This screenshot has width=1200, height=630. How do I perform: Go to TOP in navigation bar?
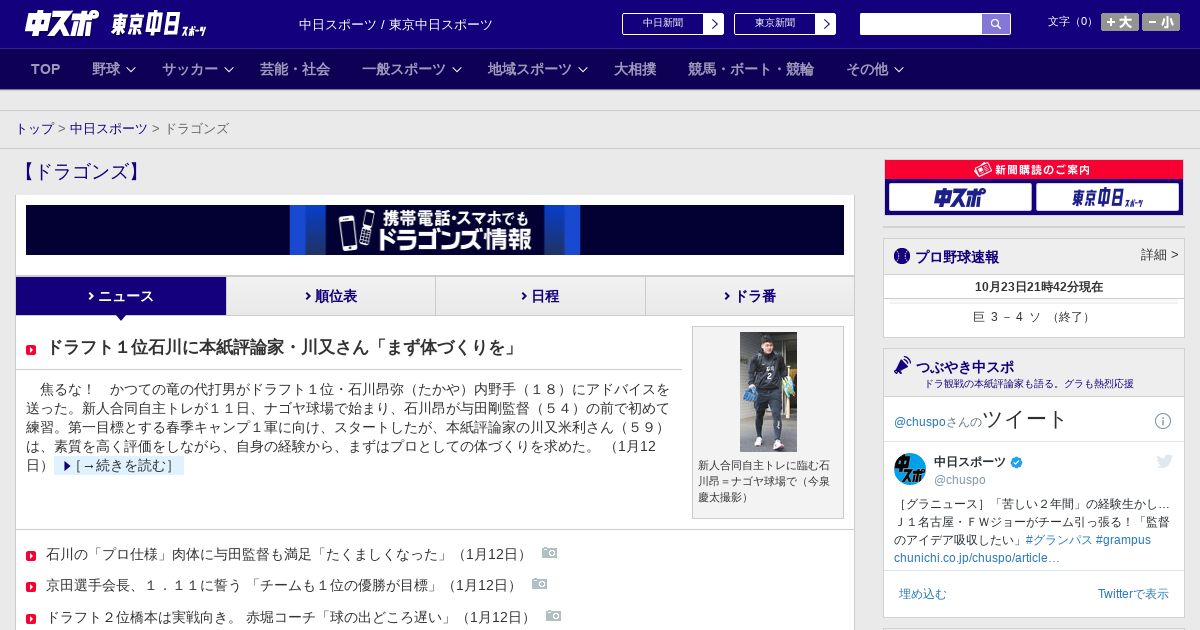click(46, 69)
